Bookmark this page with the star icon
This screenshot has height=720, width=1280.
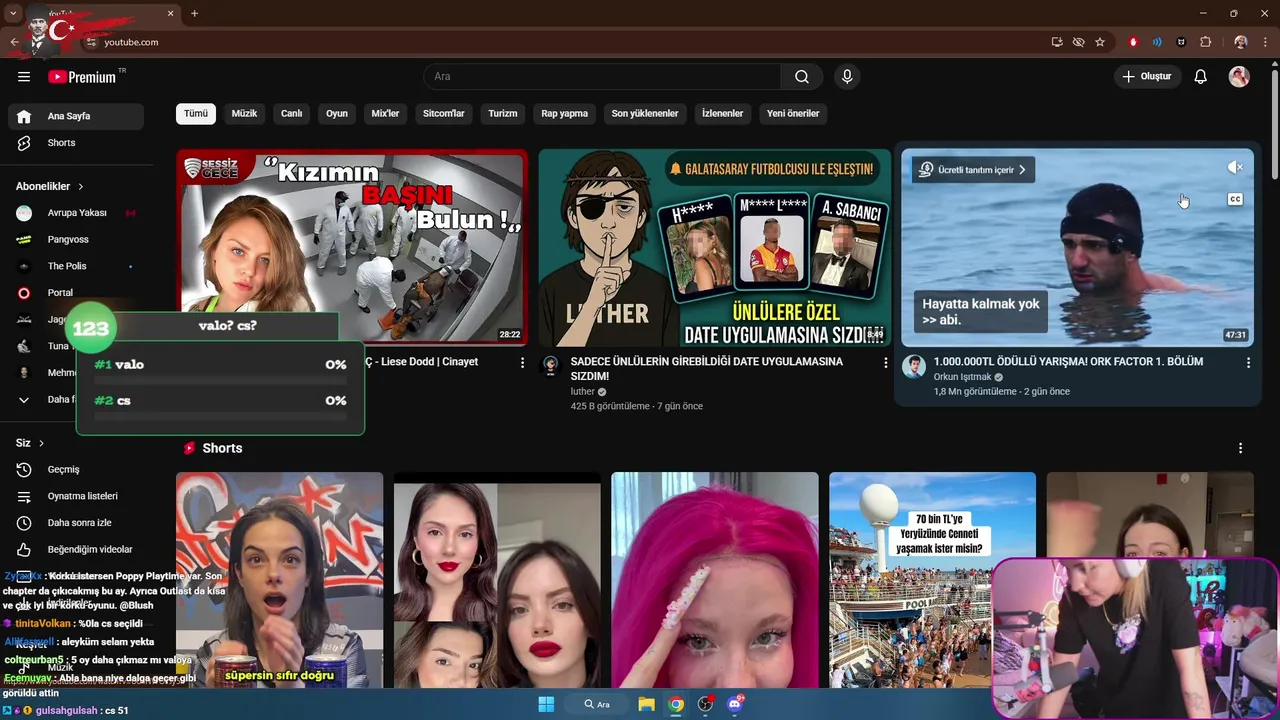tap(1100, 42)
